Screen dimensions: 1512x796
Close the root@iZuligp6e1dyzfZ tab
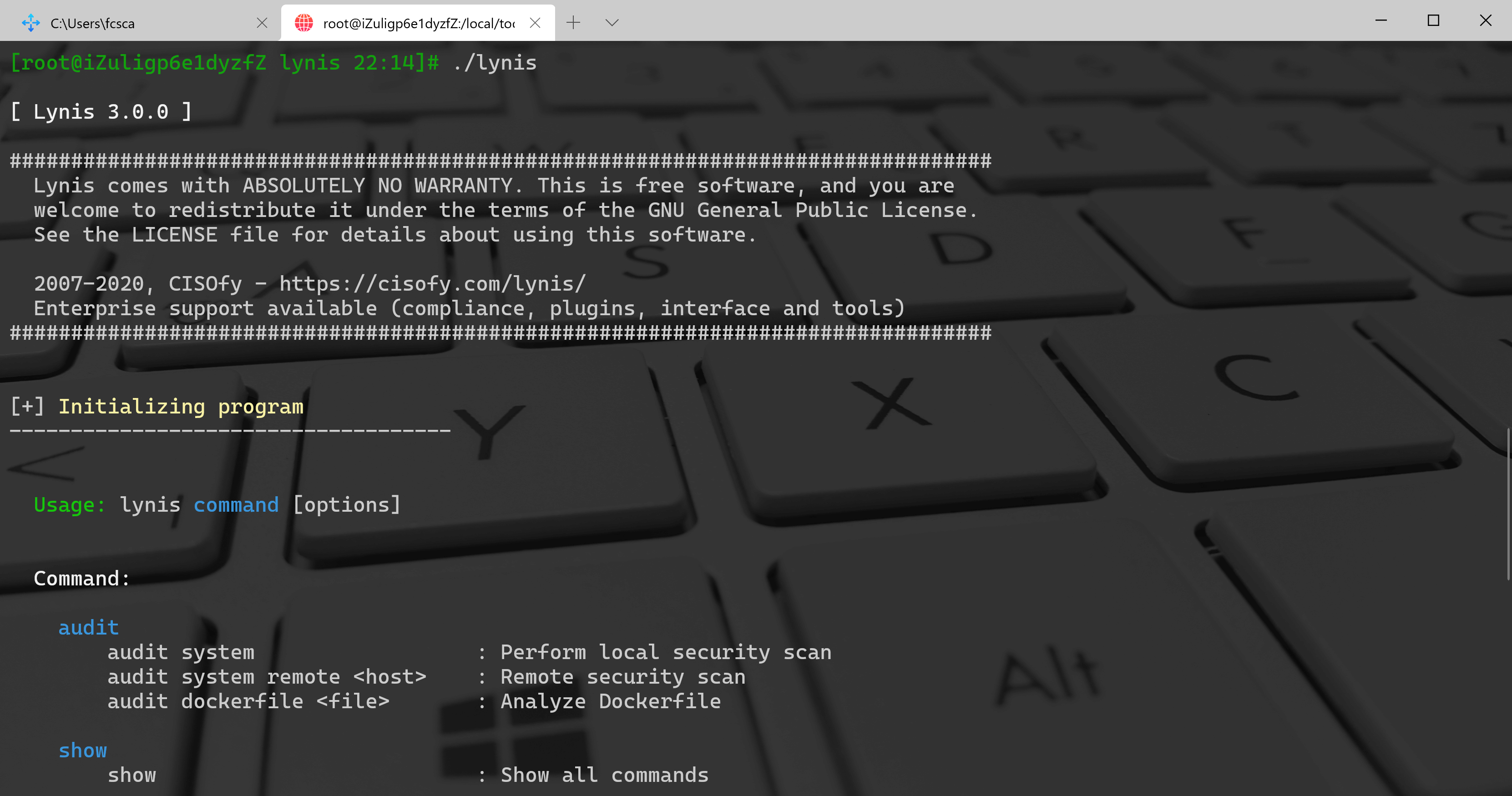[x=535, y=23]
